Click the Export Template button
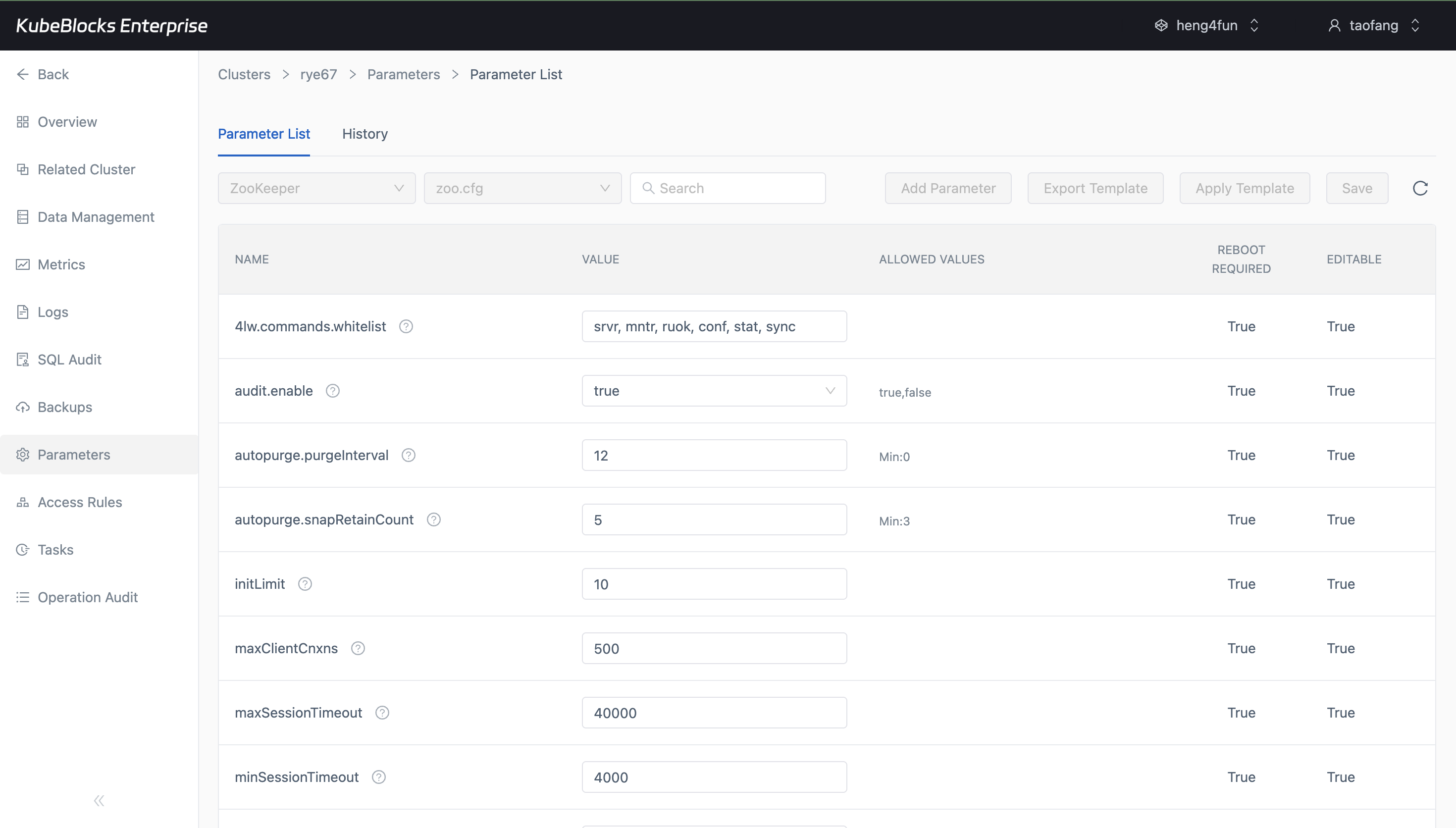 [1095, 188]
